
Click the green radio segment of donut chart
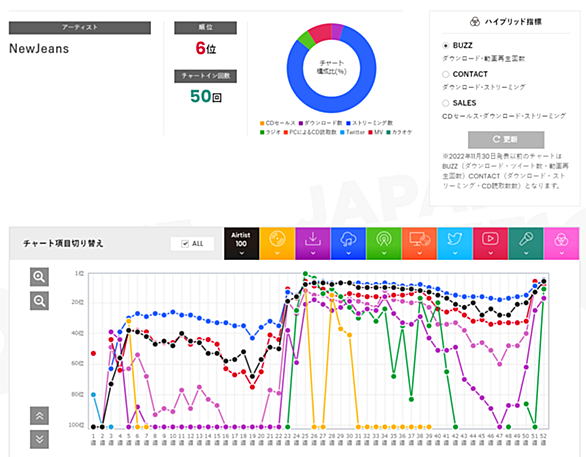[x=306, y=41]
